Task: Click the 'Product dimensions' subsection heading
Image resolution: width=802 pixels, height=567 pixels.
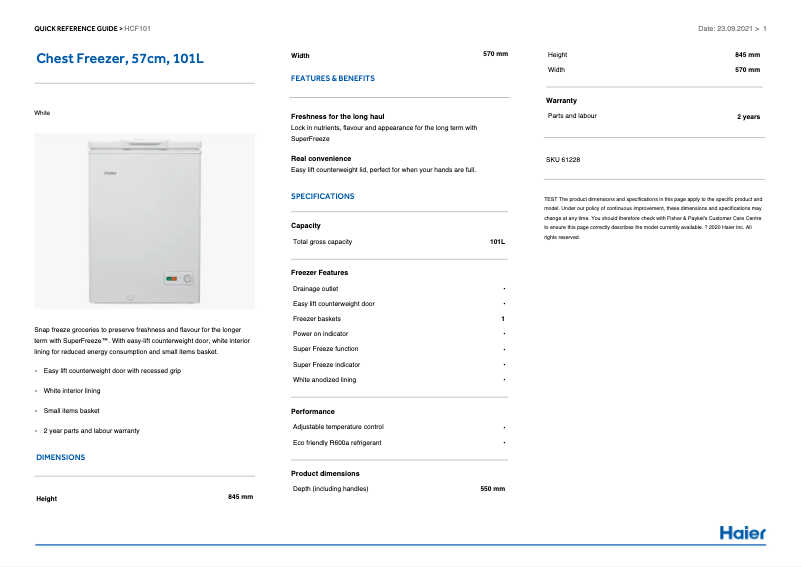Action: pos(325,473)
